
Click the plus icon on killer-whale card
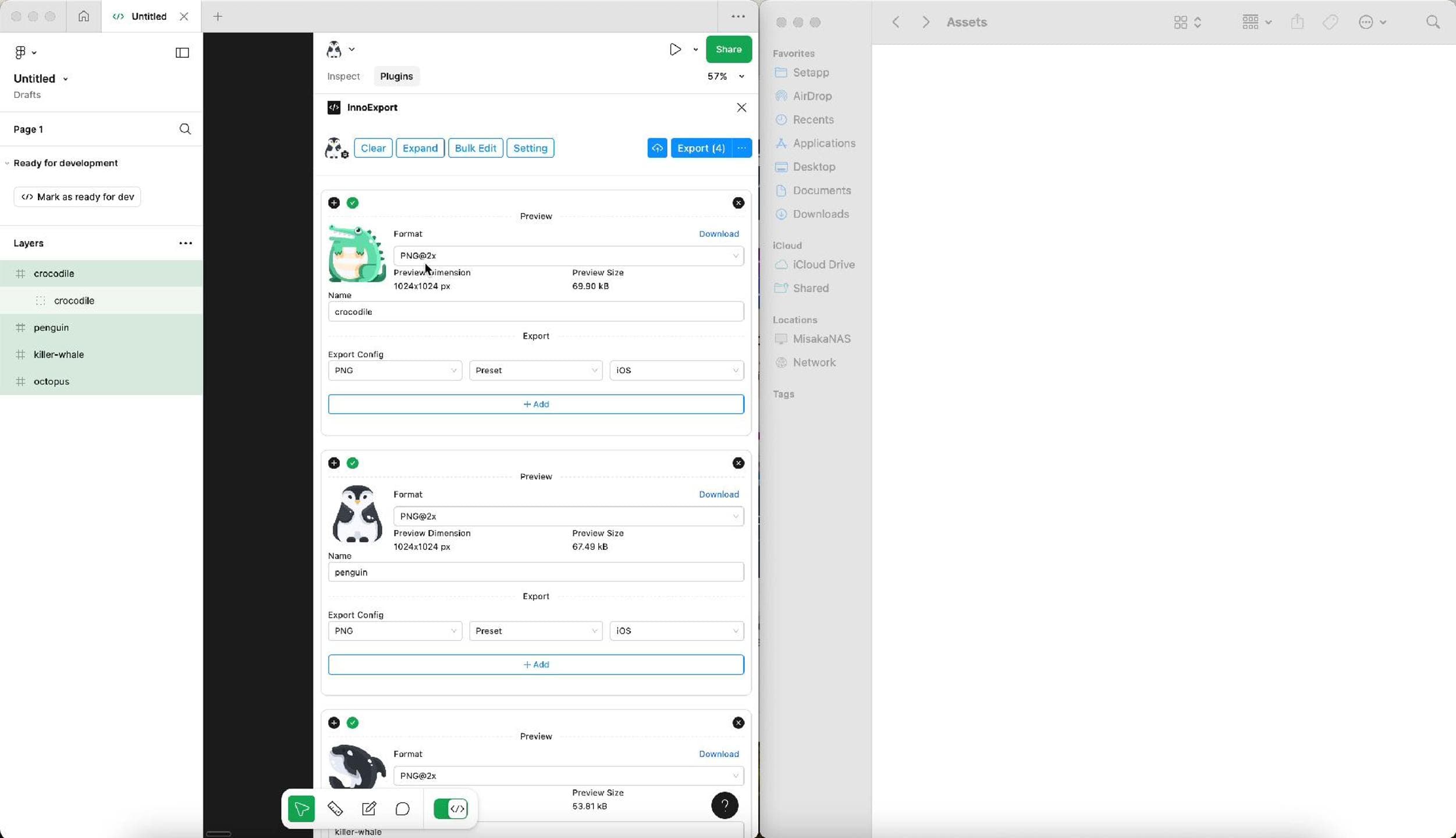(x=333, y=722)
